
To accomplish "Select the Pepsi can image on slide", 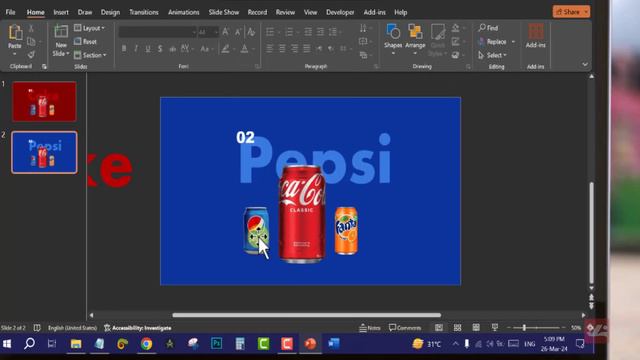I will (256, 230).
